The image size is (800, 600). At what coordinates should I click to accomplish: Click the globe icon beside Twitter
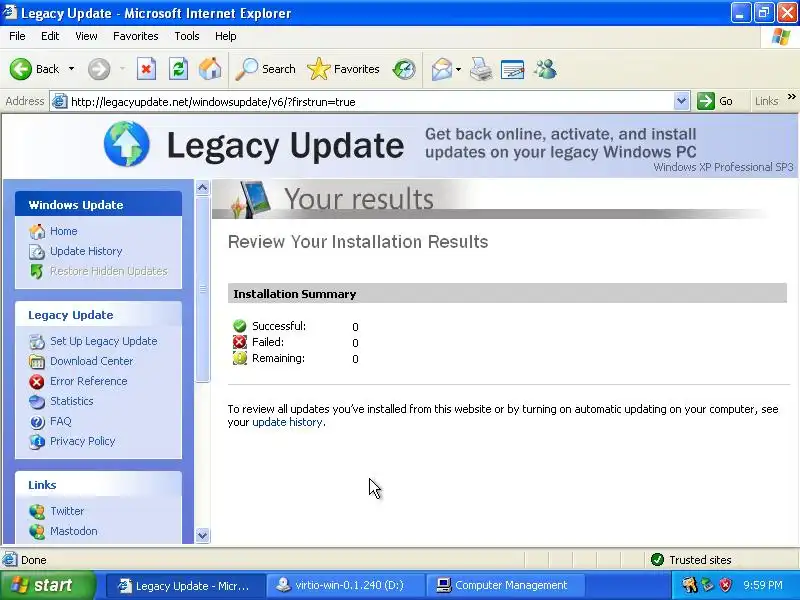coord(37,511)
